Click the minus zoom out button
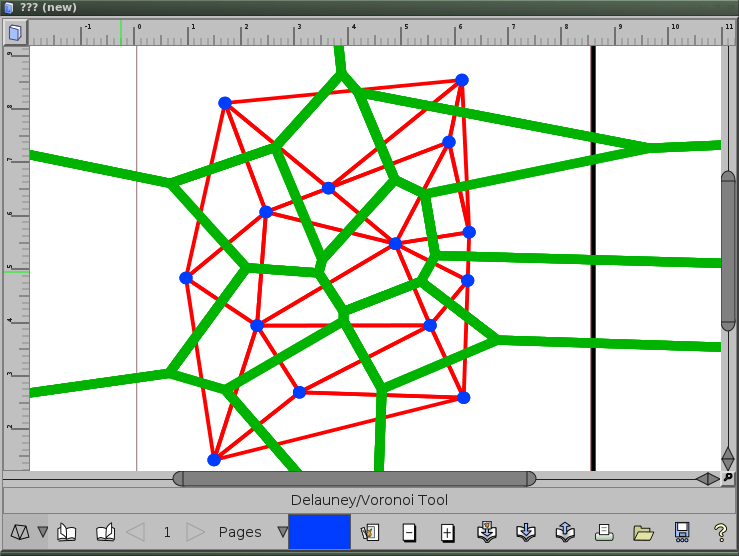The height and width of the screenshot is (556, 739). (x=409, y=532)
